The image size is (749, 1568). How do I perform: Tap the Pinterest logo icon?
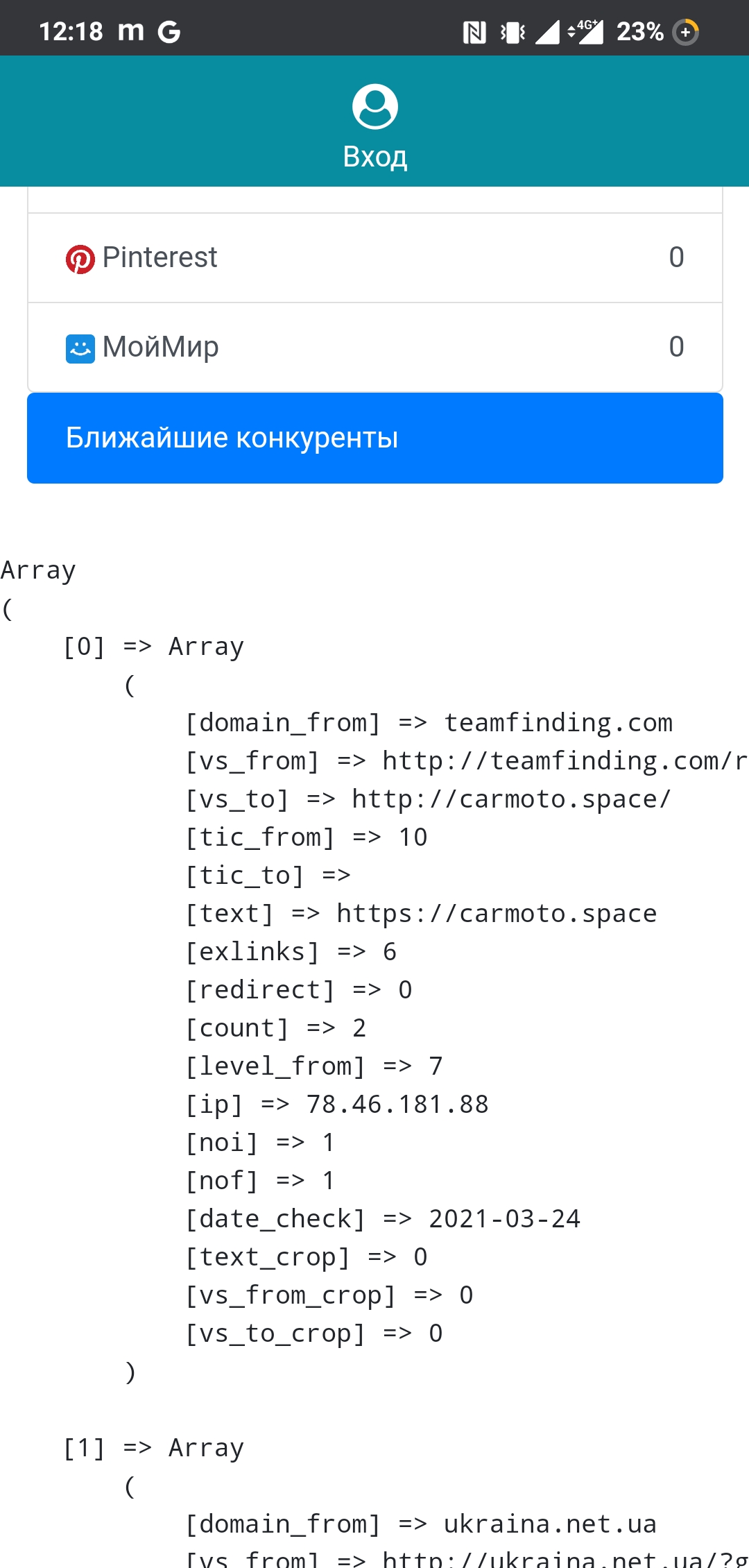pyautogui.click(x=80, y=259)
